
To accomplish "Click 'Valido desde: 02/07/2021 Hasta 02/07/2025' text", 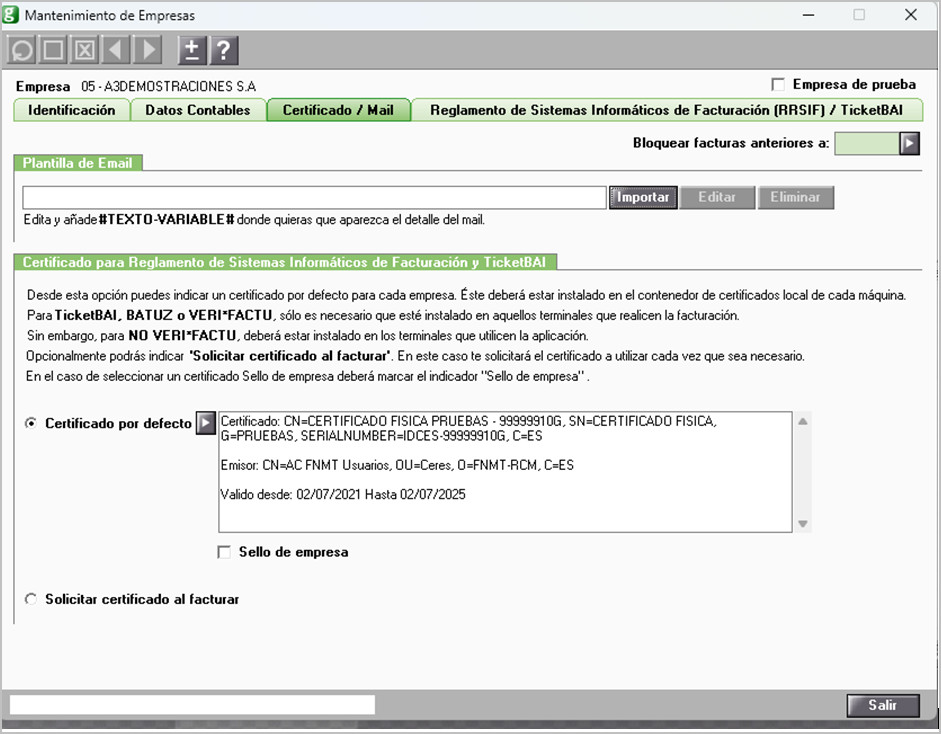I will coord(343,495).
